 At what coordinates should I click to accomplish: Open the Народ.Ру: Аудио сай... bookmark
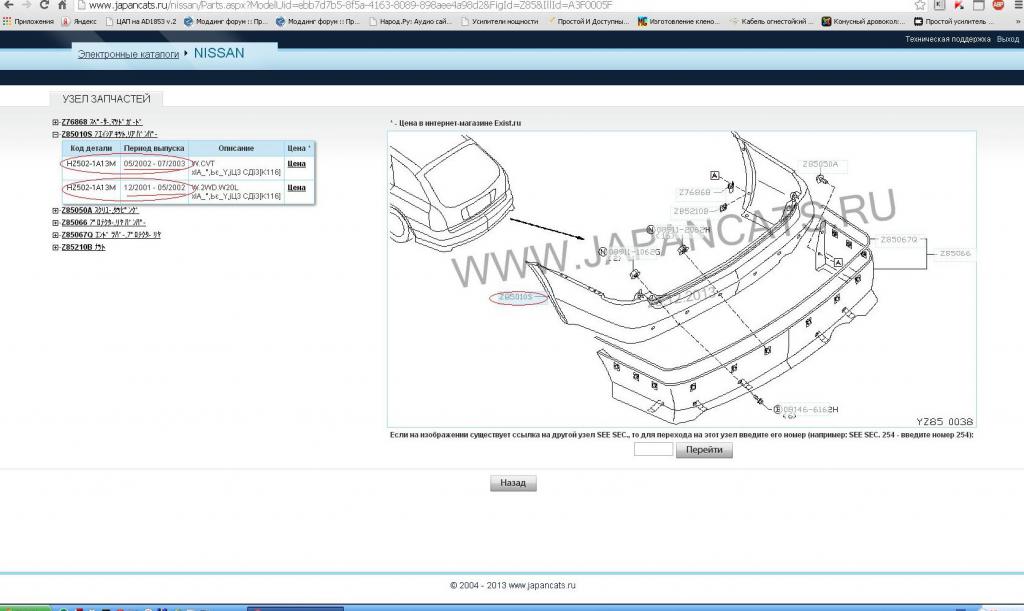[x=410, y=22]
